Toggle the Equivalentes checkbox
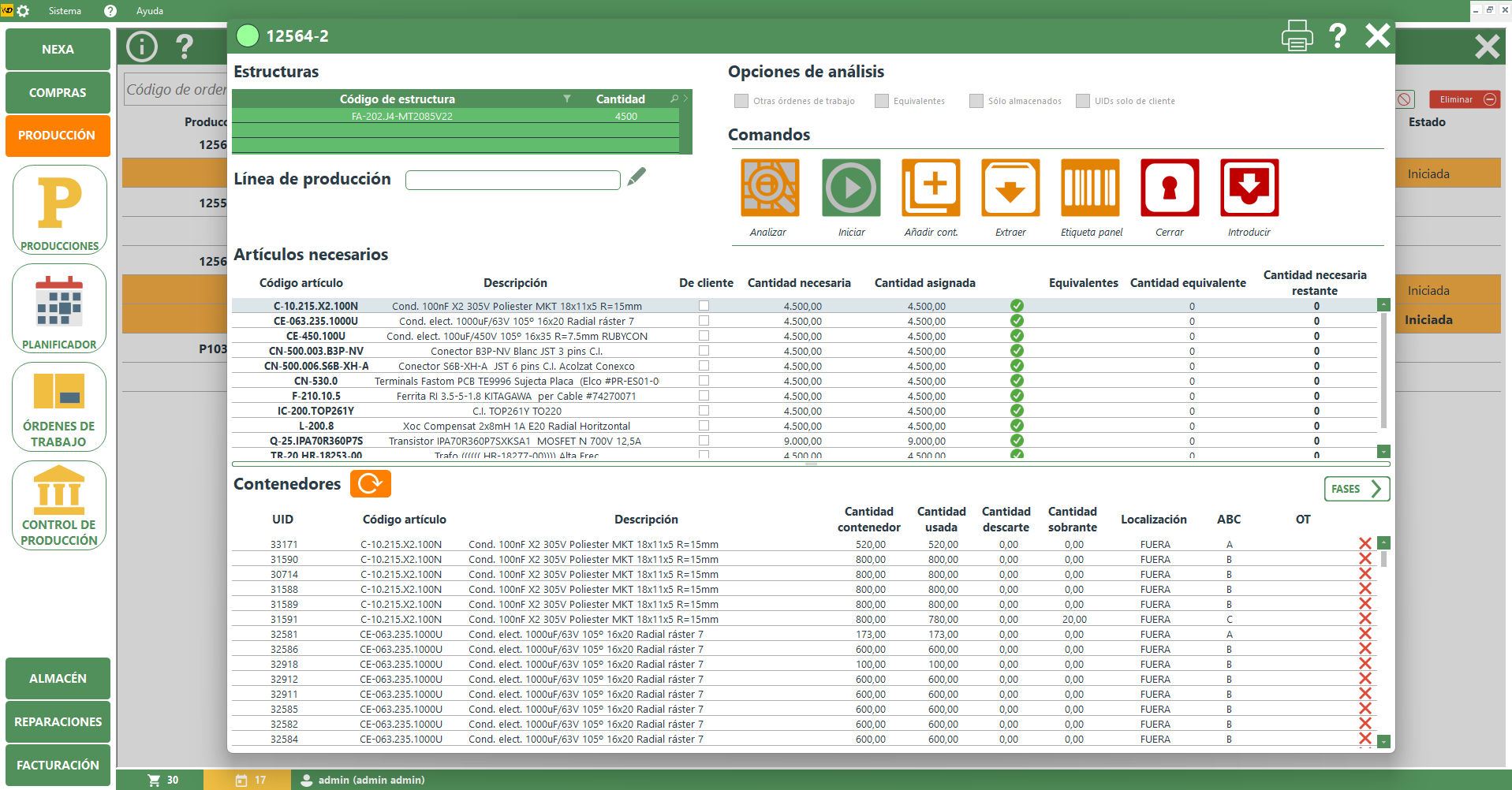The image size is (1512, 790). coord(882,101)
